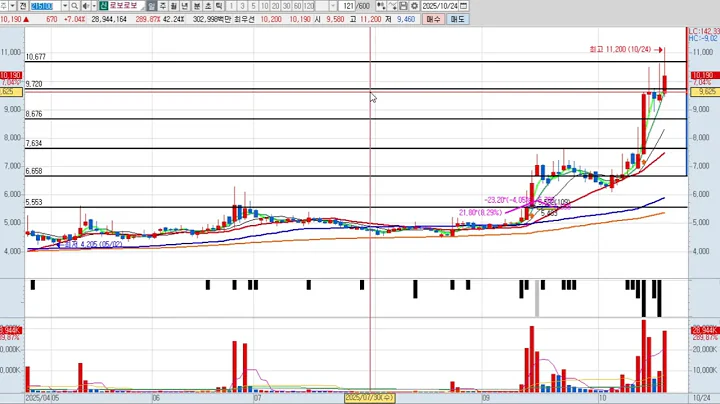The image size is (720, 404).
Task: Click the low marker 최저 4,205 (05/02)
Action: pos(93,244)
